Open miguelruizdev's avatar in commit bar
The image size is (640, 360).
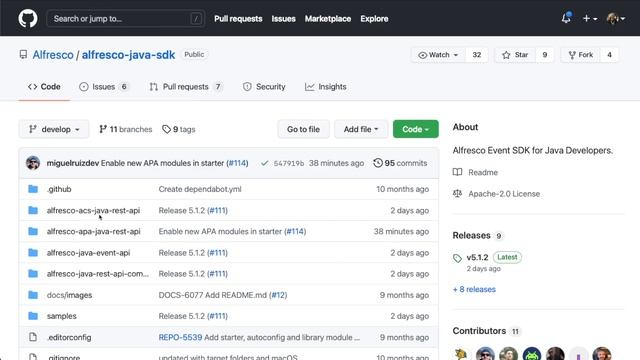click(x=33, y=163)
